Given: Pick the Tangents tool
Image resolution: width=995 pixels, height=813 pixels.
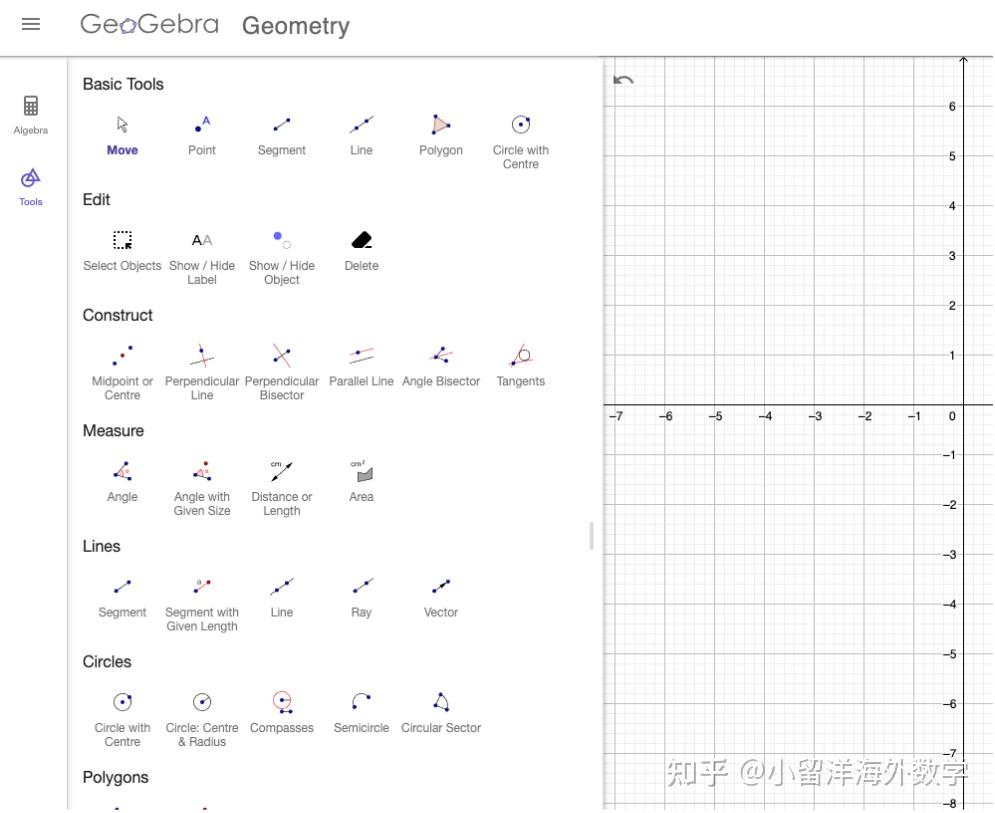Looking at the screenshot, I should [520, 362].
